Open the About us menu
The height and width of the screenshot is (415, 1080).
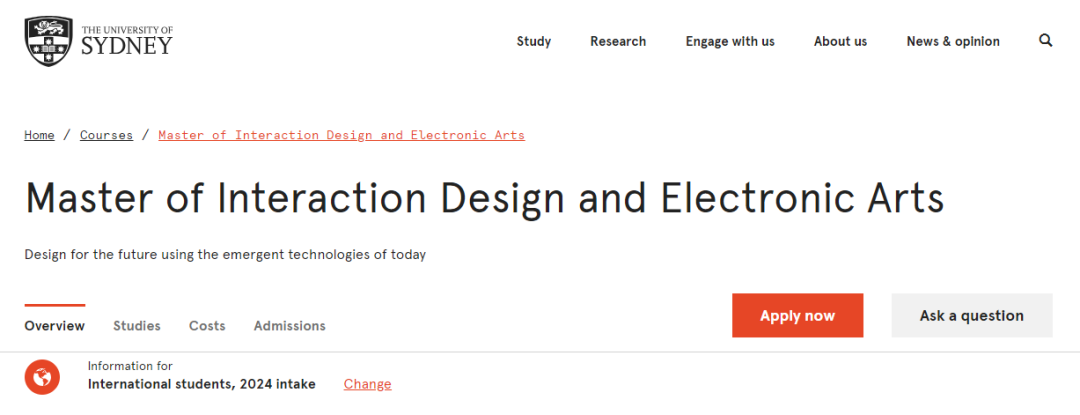pyautogui.click(x=840, y=41)
